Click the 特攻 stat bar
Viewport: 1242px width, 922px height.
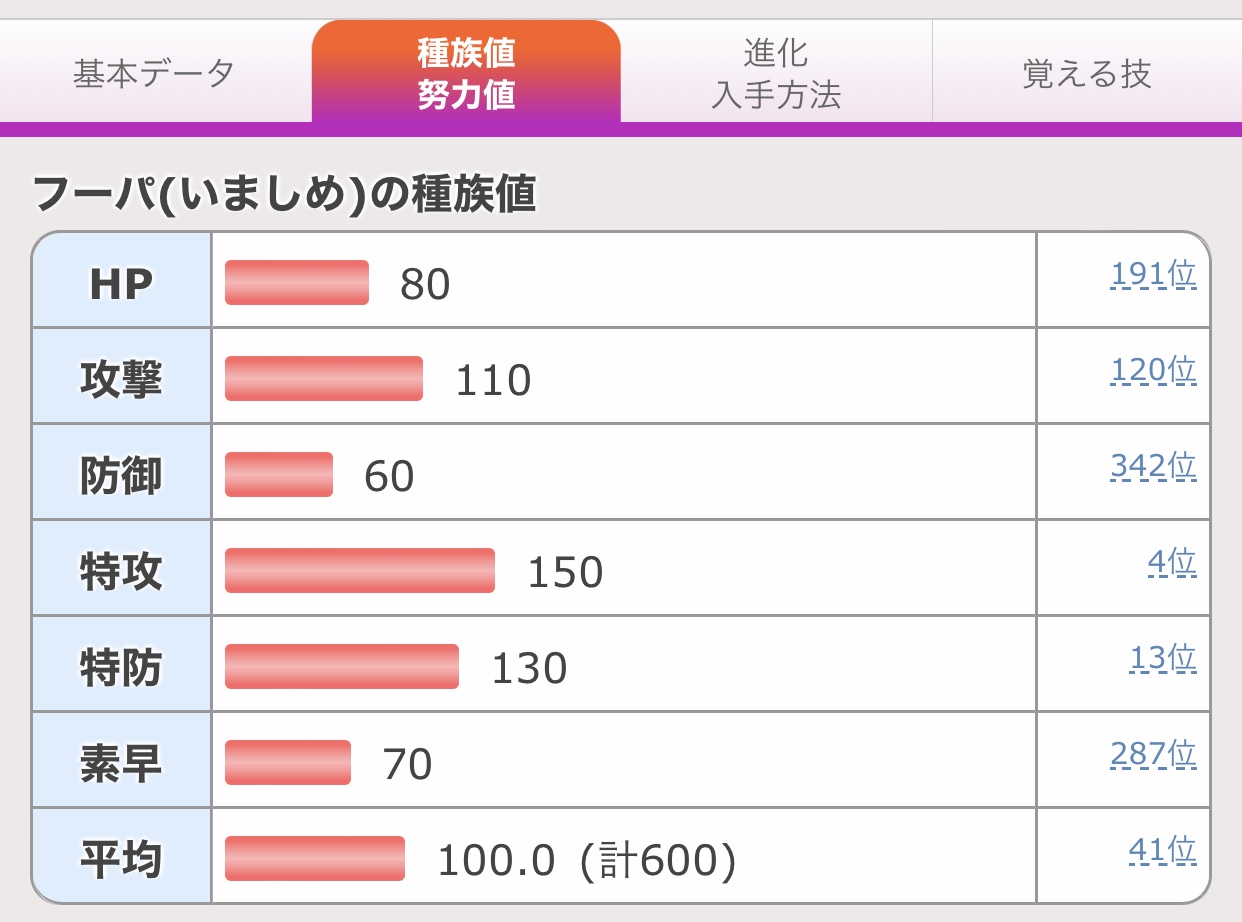pyautogui.click(x=360, y=571)
